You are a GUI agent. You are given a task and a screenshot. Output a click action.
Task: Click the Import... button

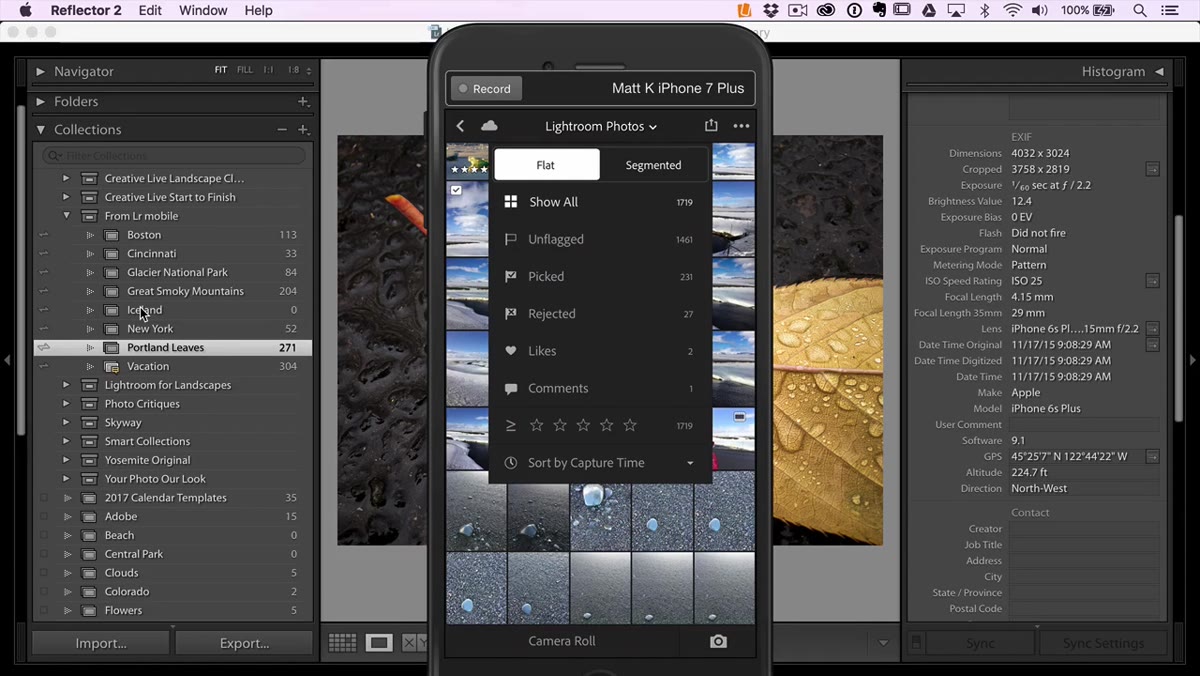pos(101,643)
